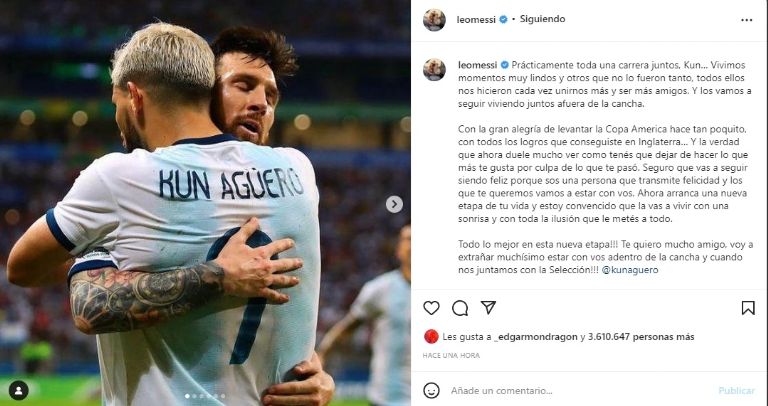Open leomessi username in the caption

(478, 65)
